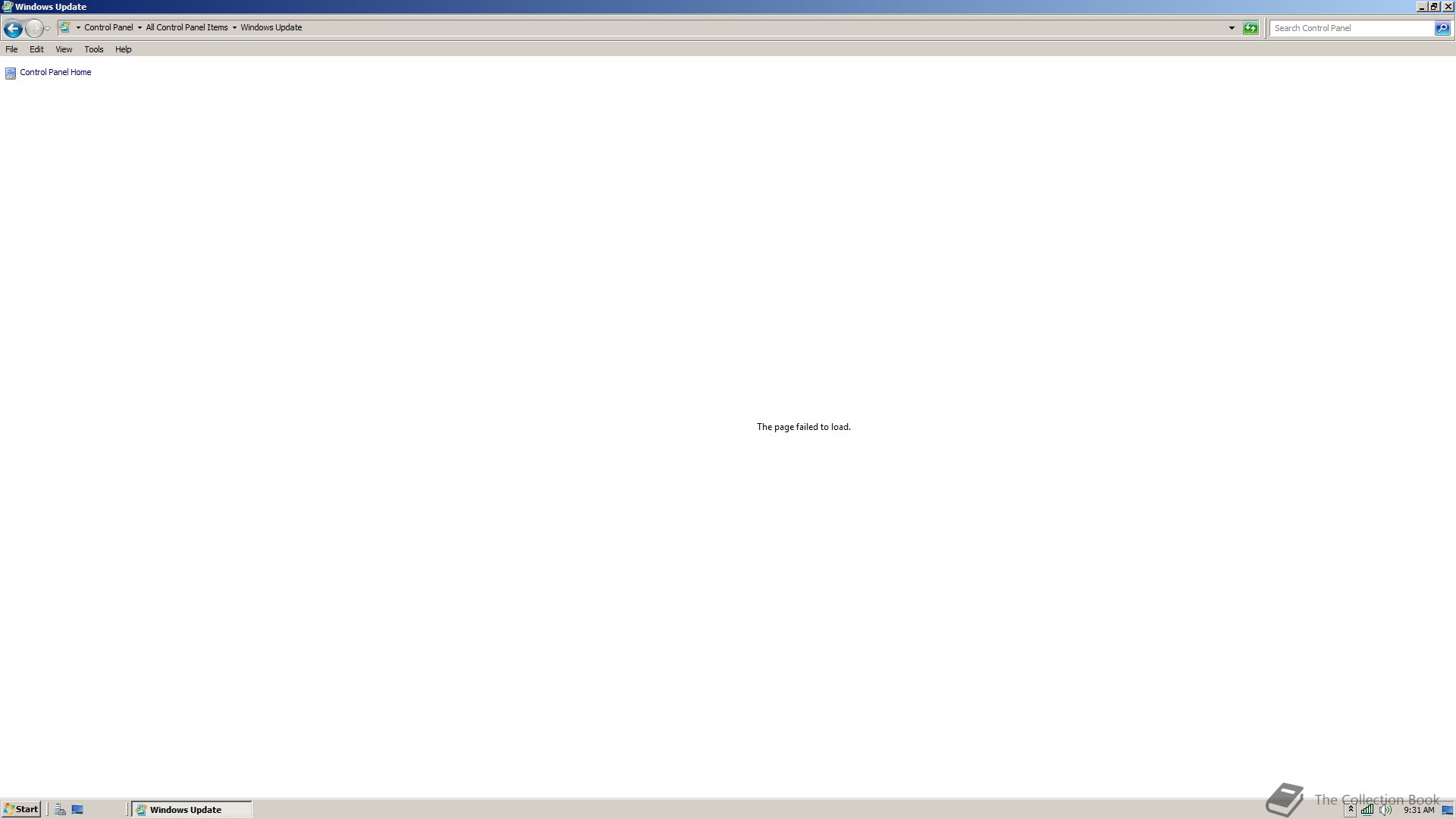
Task: Open the recent pages dropdown beside Forward
Action: (x=47, y=29)
